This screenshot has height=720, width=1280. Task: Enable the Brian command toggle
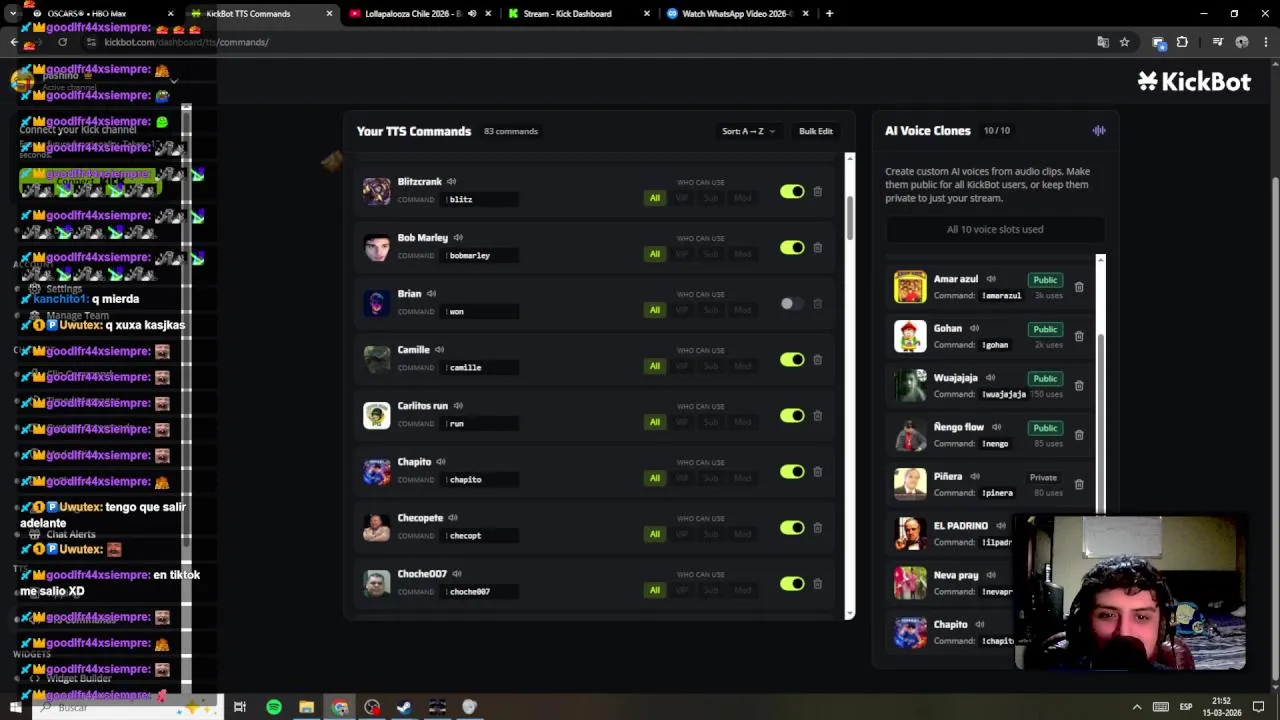(792, 303)
